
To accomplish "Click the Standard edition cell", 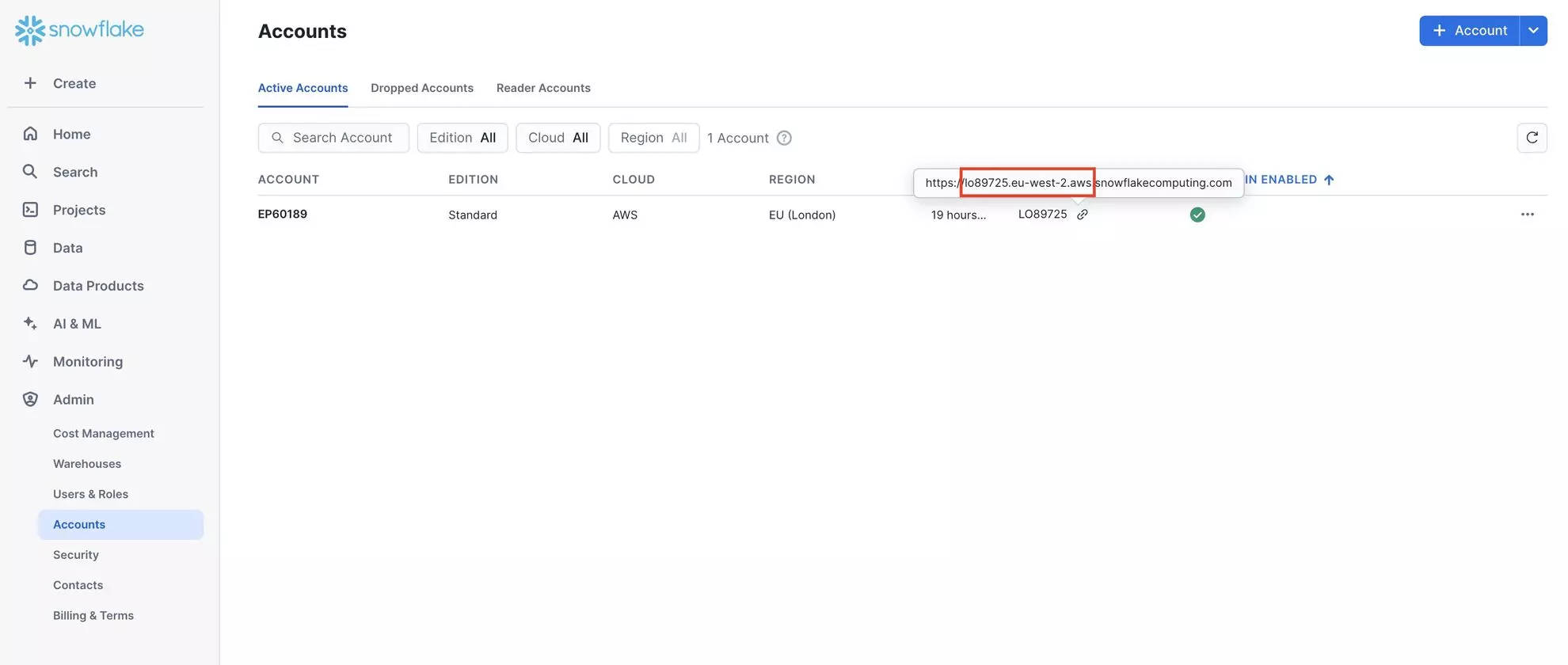I will [473, 215].
